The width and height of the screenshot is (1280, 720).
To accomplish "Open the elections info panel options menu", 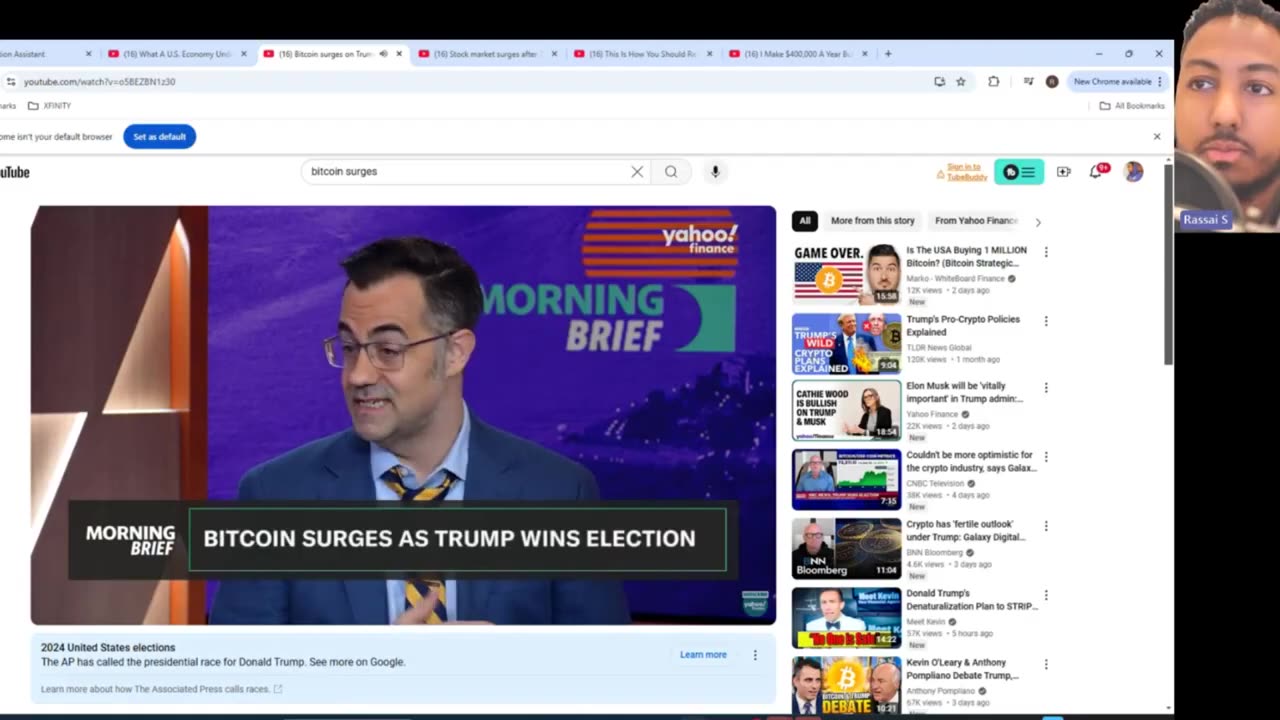I will click(x=755, y=655).
